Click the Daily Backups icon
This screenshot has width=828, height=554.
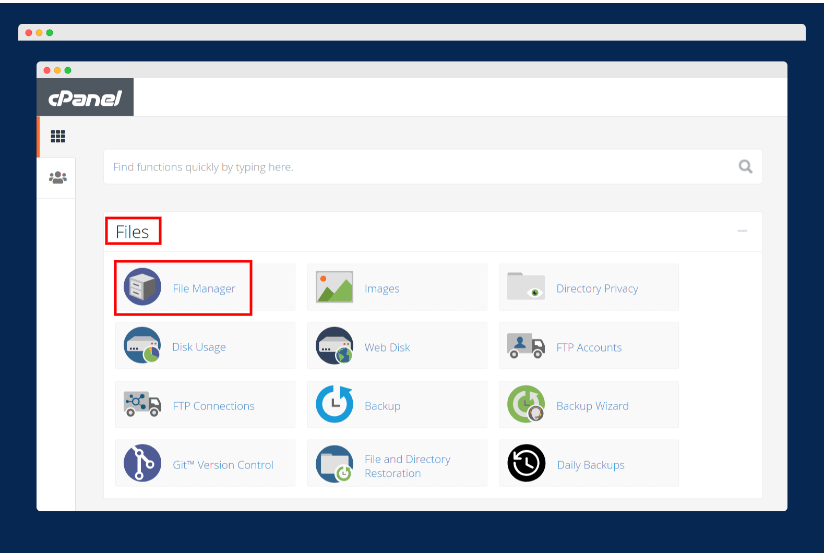[x=526, y=464]
